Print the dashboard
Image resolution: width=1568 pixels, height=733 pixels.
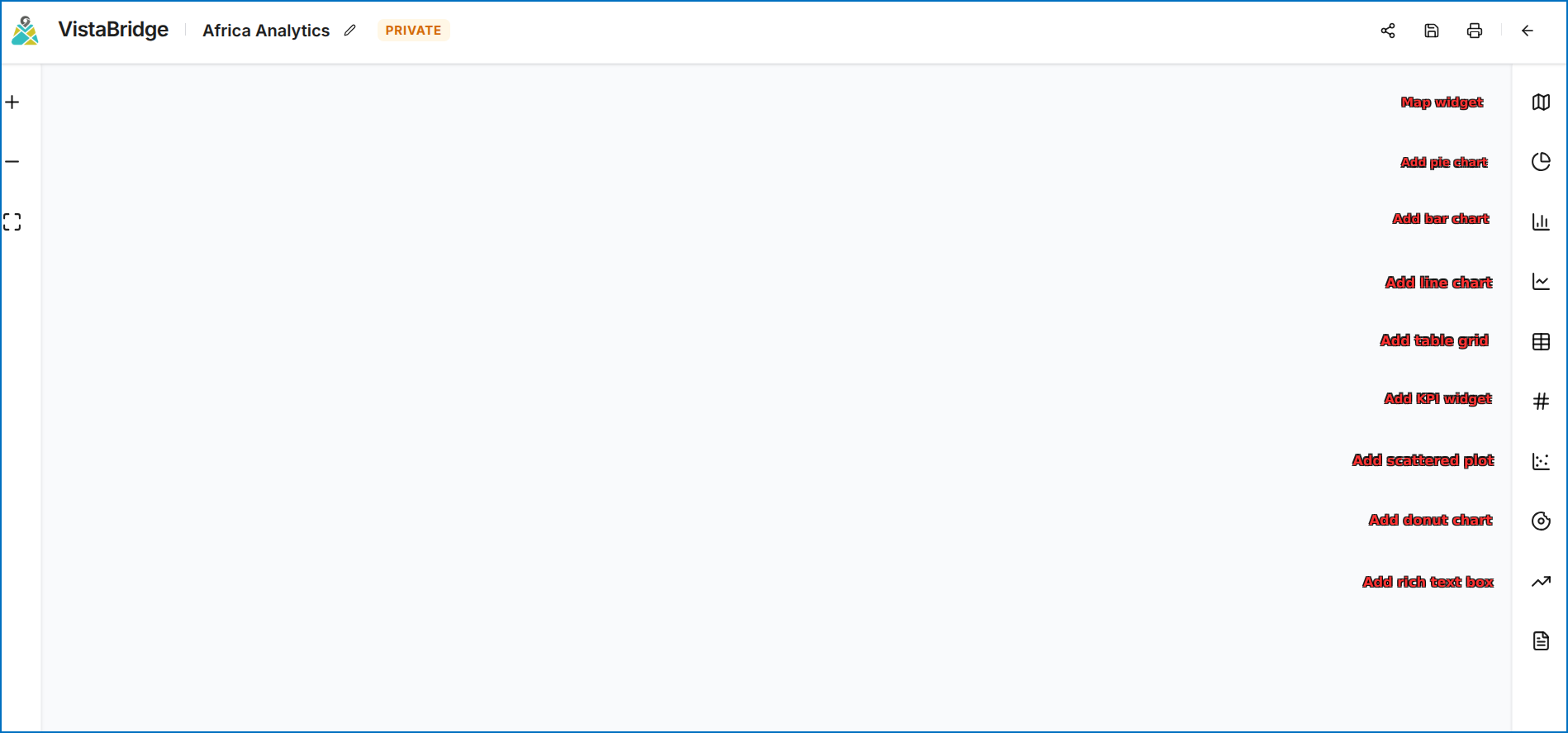coord(1475,31)
